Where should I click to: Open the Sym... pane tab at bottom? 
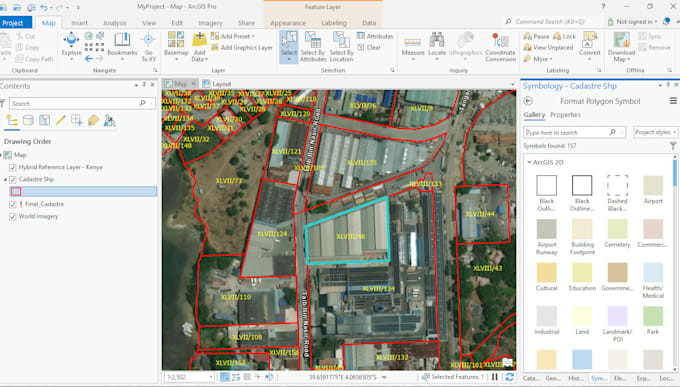pyautogui.click(x=599, y=378)
